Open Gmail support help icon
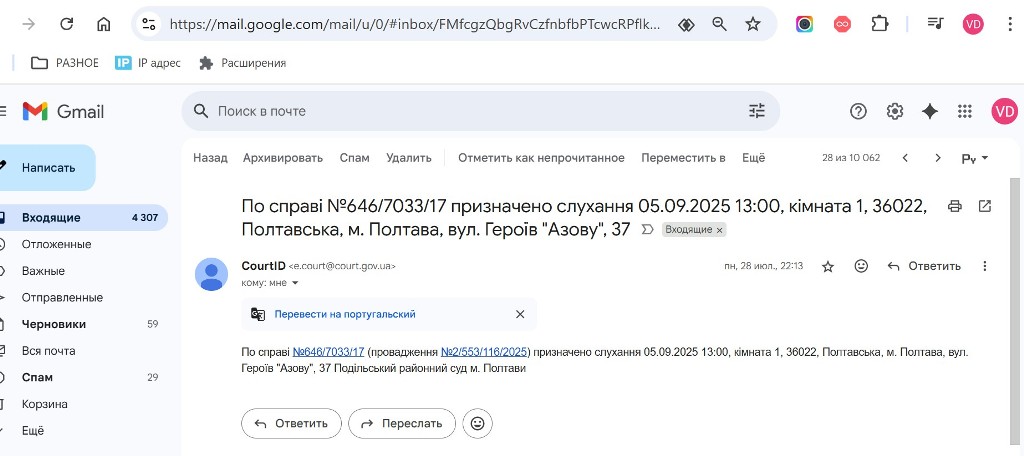The width and height of the screenshot is (1024, 456). coord(858,111)
